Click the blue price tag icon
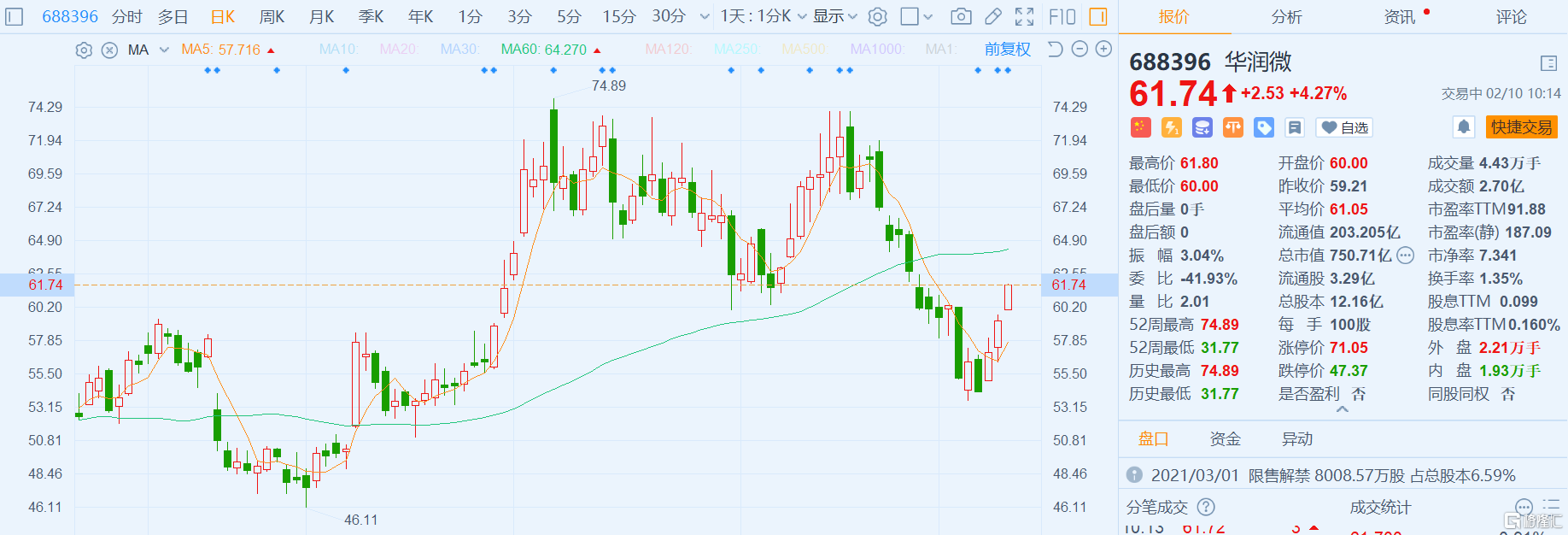 pyautogui.click(x=1263, y=127)
